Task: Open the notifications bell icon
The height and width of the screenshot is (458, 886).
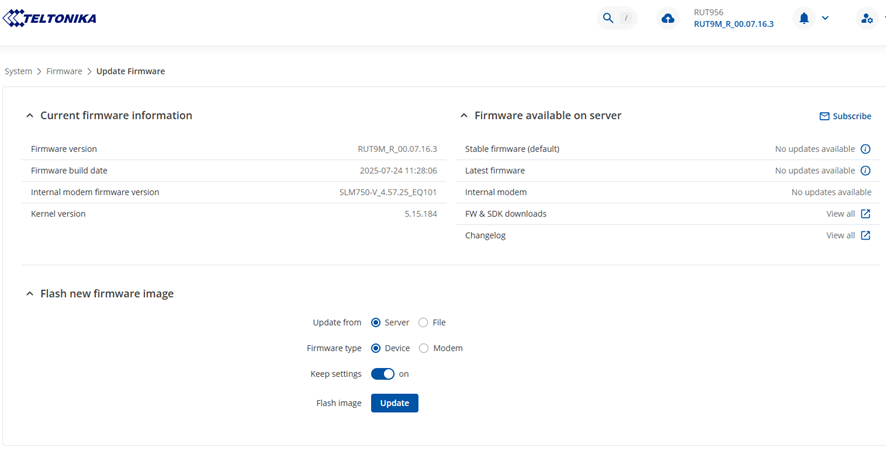Action: coord(804,18)
